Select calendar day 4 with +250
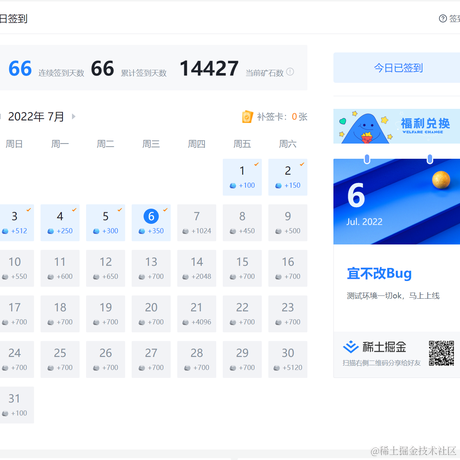 (60, 223)
